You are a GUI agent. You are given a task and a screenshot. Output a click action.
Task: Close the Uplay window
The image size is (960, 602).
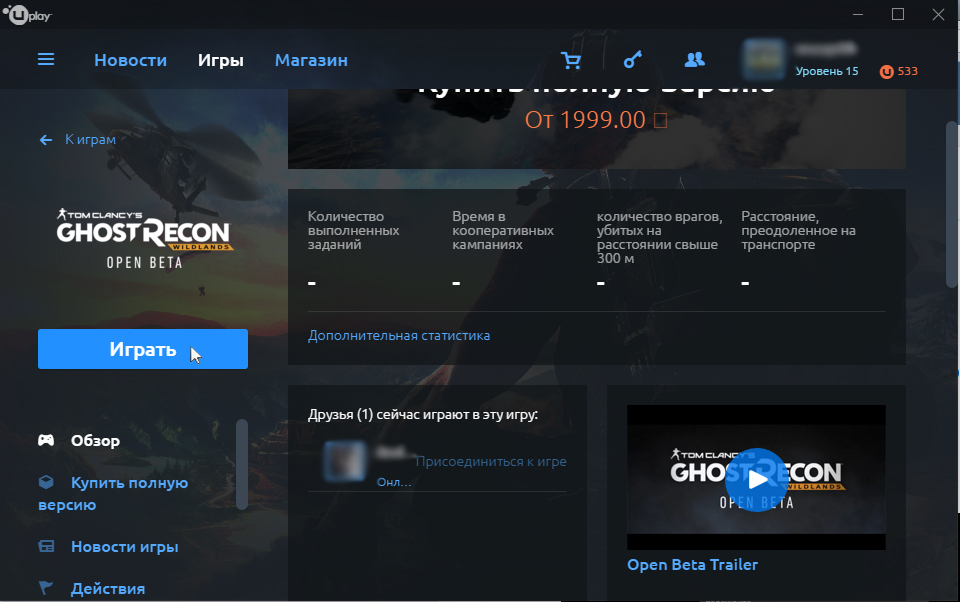(938, 14)
